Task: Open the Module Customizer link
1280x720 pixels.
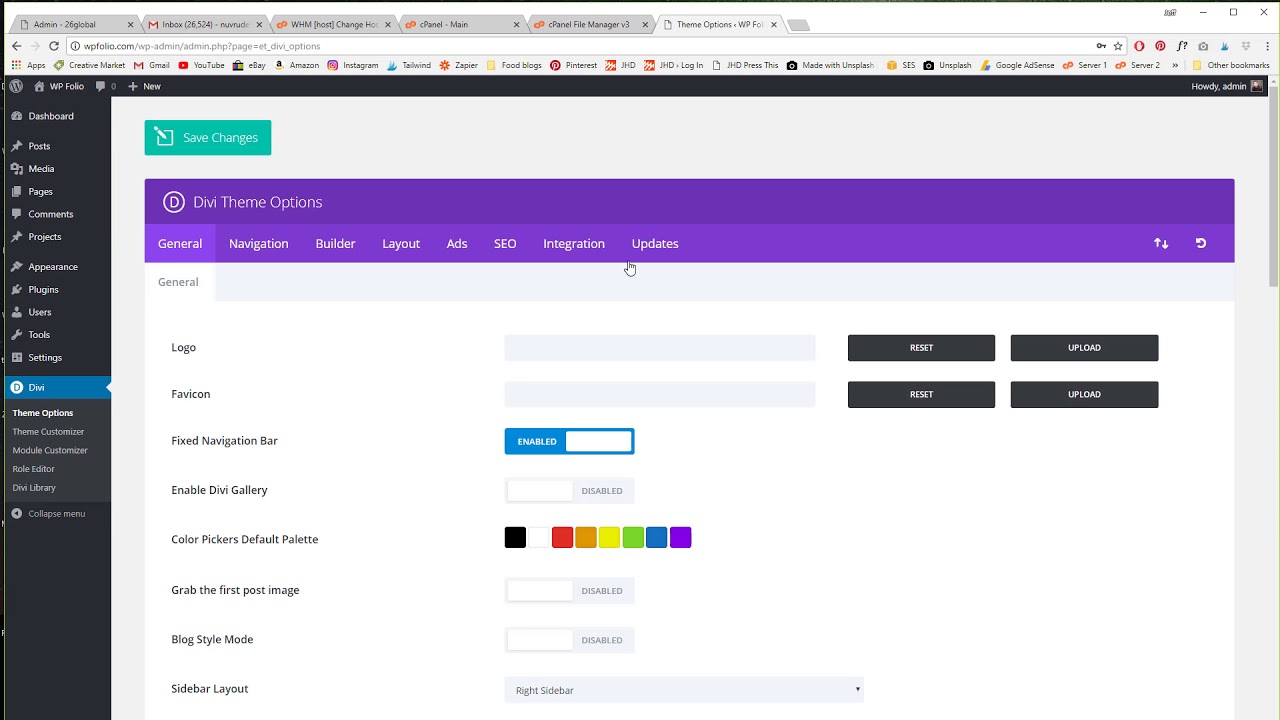Action: (50, 450)
